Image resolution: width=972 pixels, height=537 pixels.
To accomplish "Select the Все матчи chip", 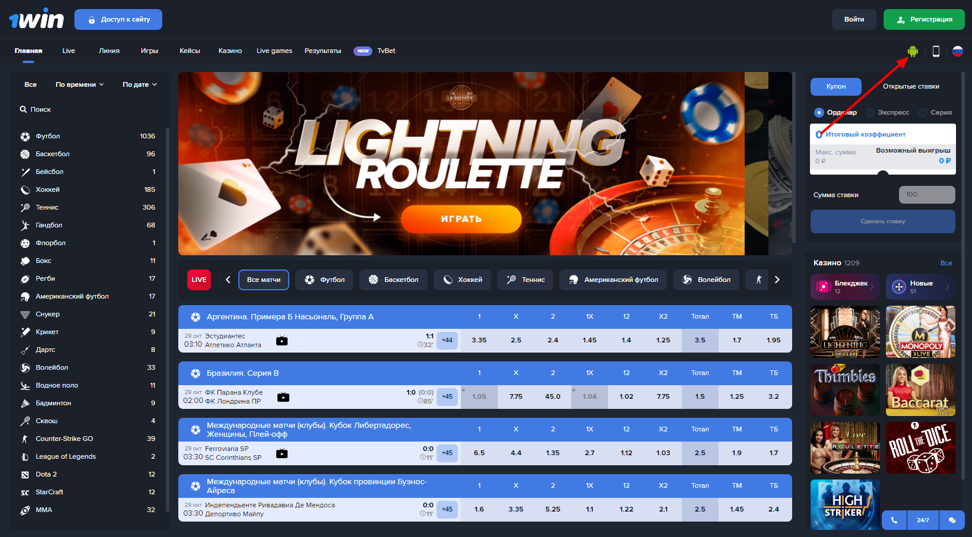I will point(263,280).
